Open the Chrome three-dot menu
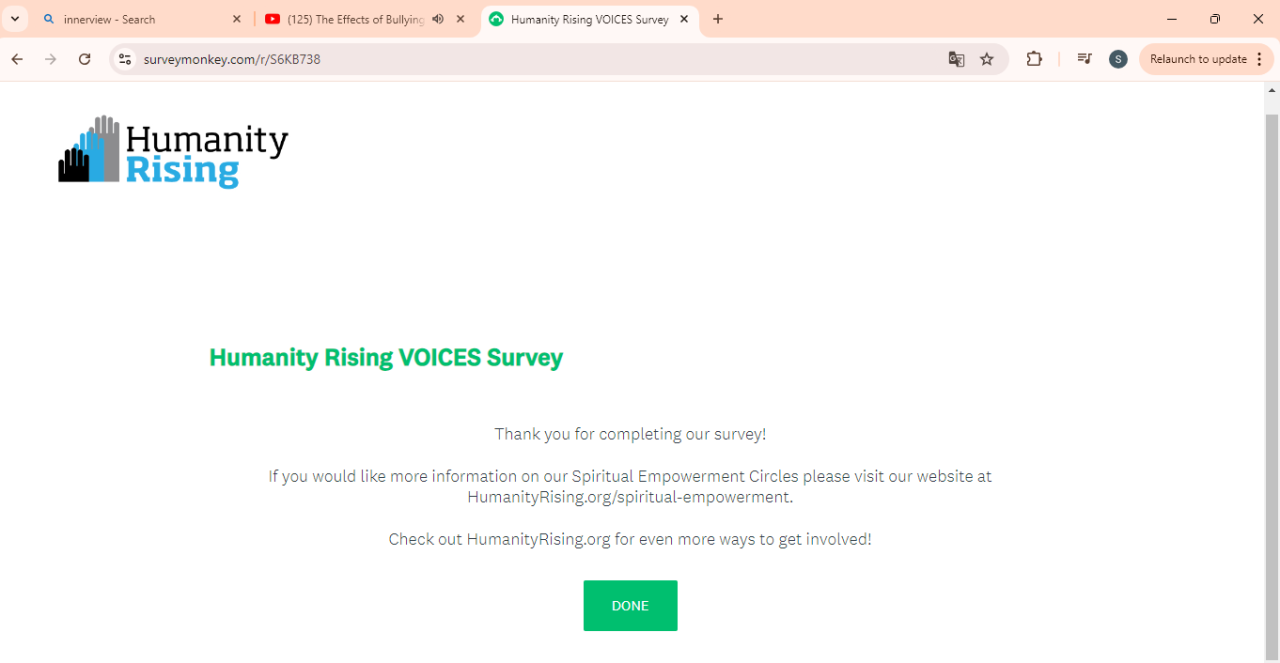 click(1259, 59)
